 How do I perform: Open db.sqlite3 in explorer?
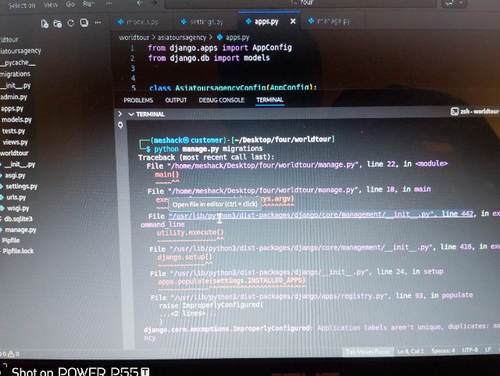(18, 219)
